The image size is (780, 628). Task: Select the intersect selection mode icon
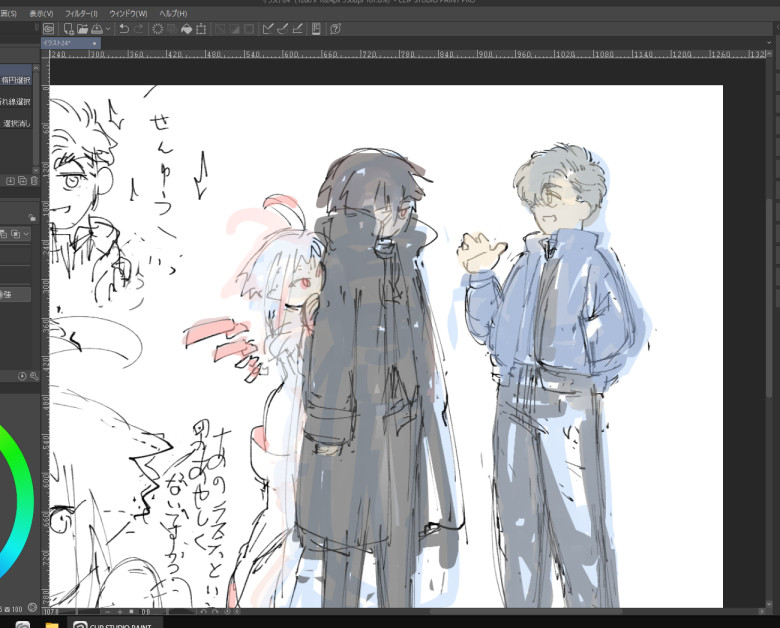point(15,234)
